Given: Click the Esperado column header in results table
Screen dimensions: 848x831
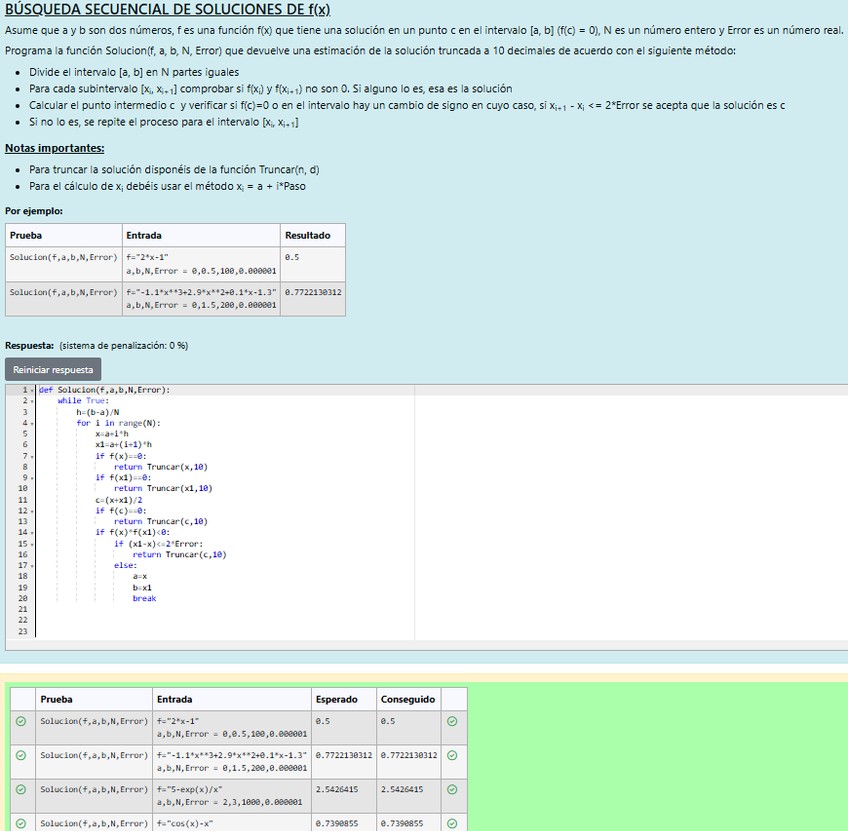Looking at the screenshot, I should click(x=335, y=699).
